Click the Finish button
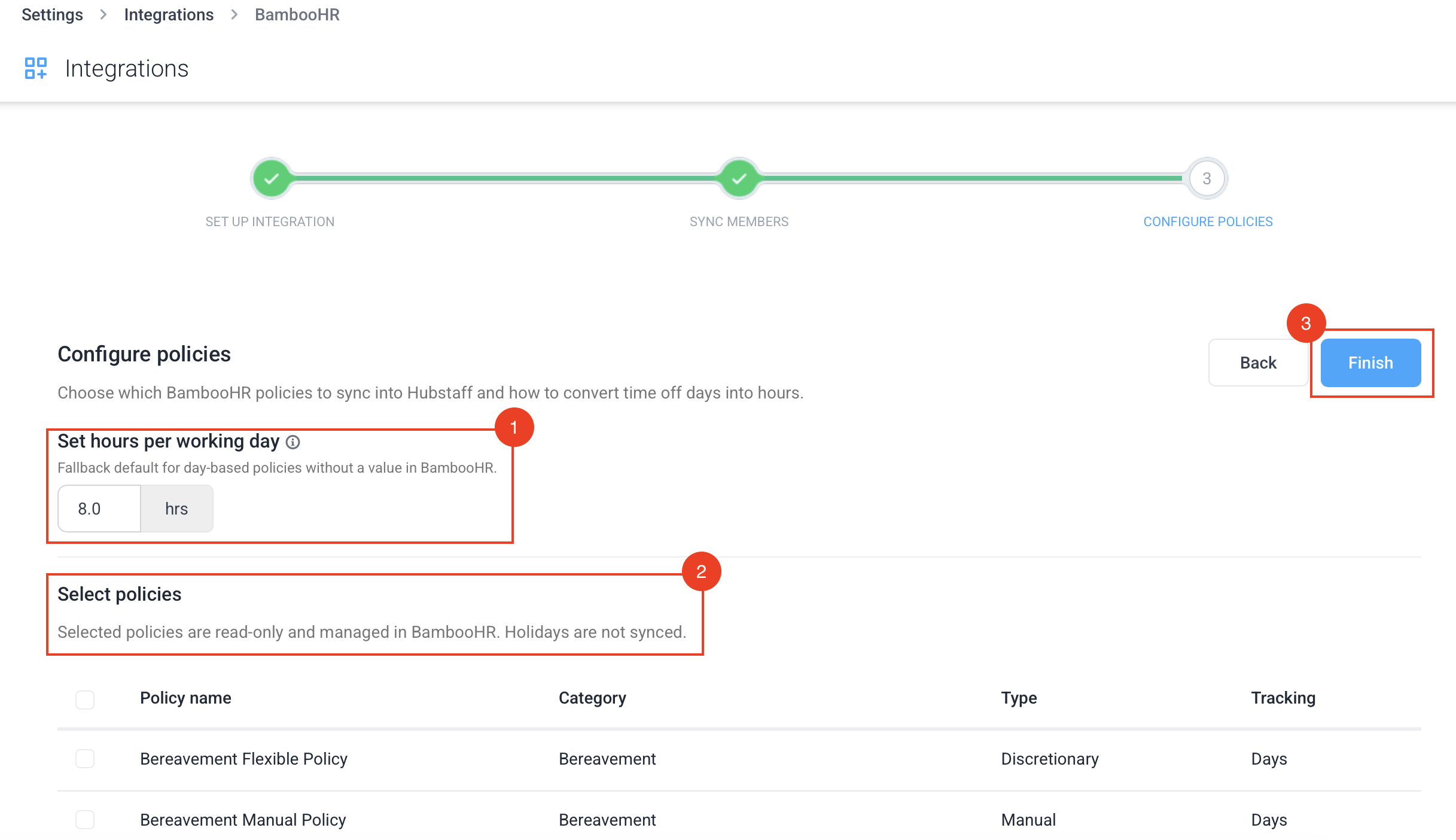This screenshot has height=840, width=1456. [1370, 363]
